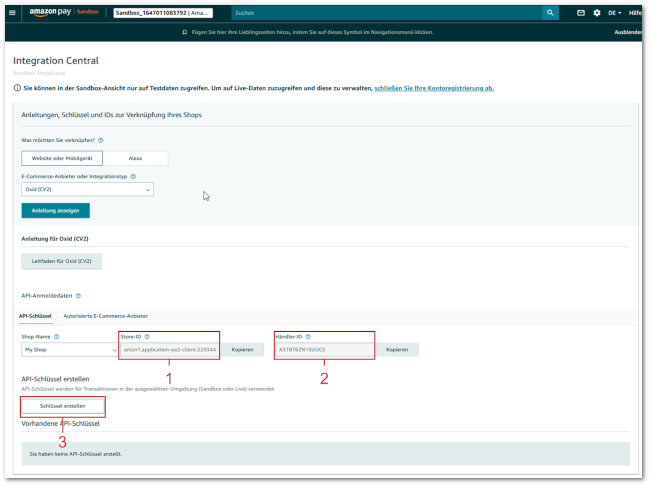The image size is (650, 486).
Task: Copy the Store-ID with Kopieren button
Action: tap(242, 350)
